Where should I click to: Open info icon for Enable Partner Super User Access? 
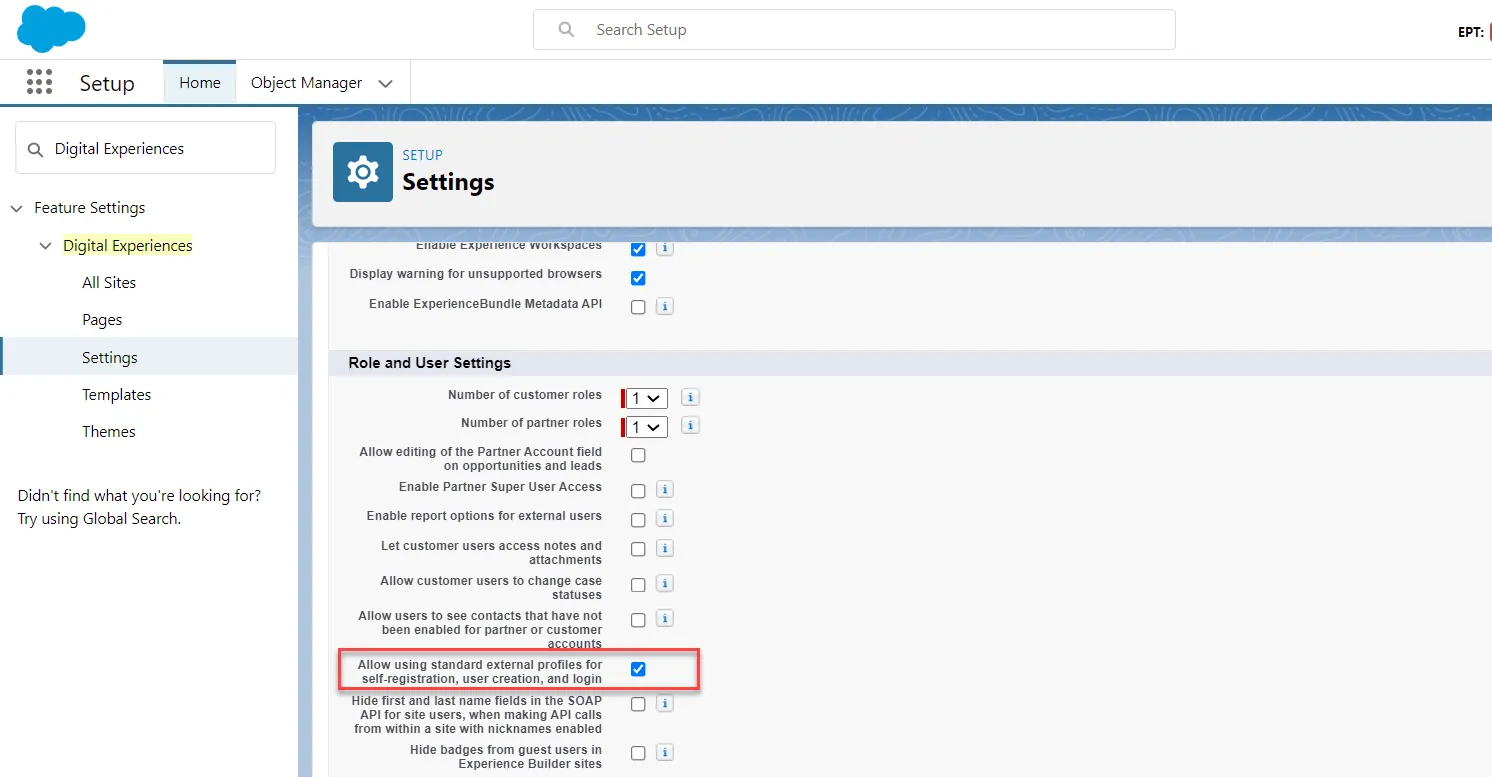(665, 490)
